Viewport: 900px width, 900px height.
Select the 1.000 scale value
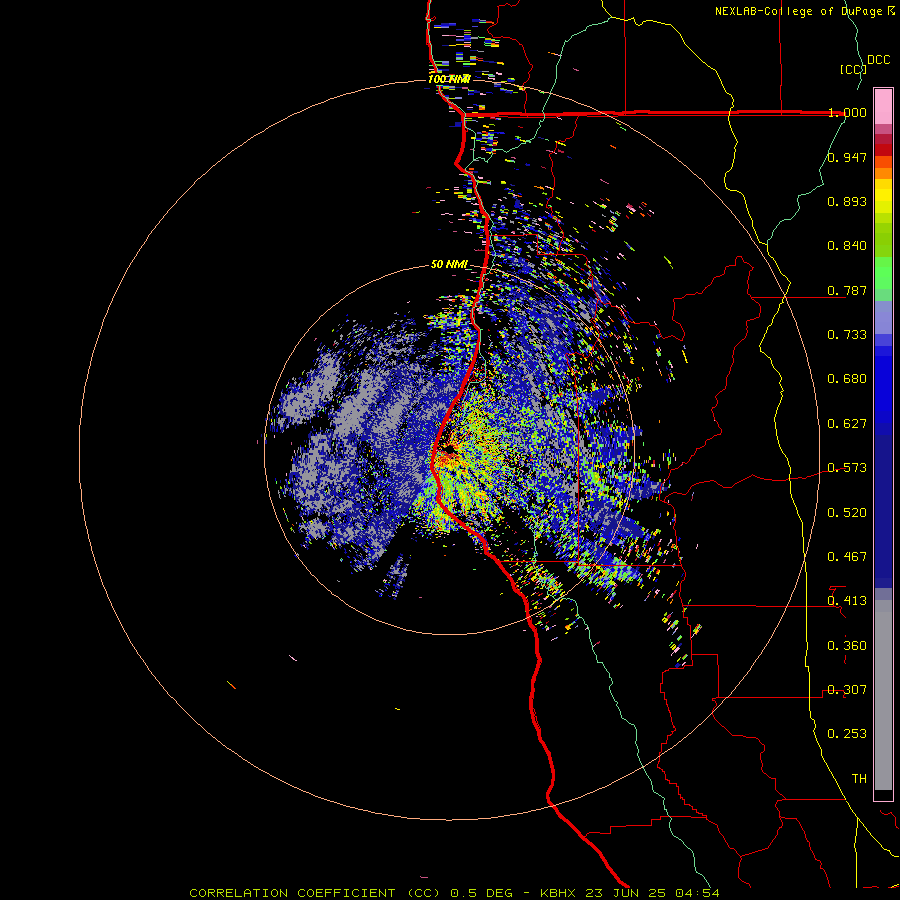click(x=847, y=112)
